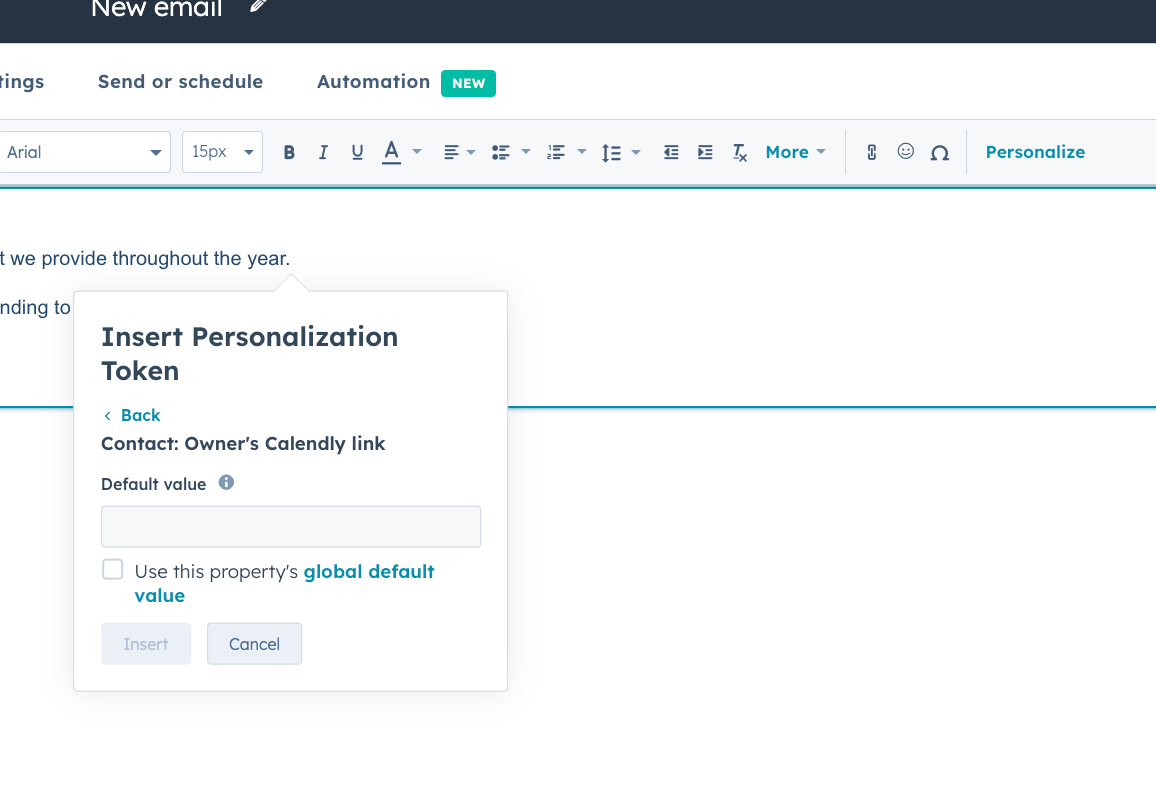
Task: Click the 'we provide throughout the year.' text
Action: coord(150,258)
